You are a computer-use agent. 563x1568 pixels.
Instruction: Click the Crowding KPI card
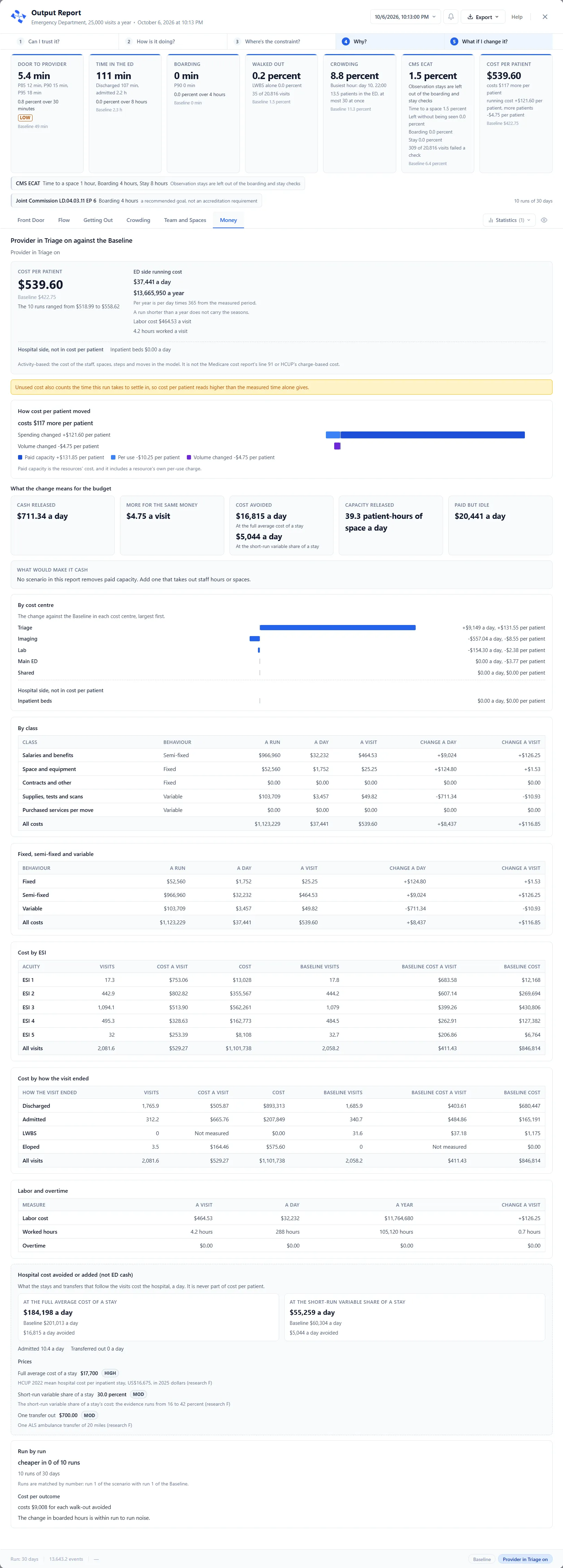tap(359, 114)
